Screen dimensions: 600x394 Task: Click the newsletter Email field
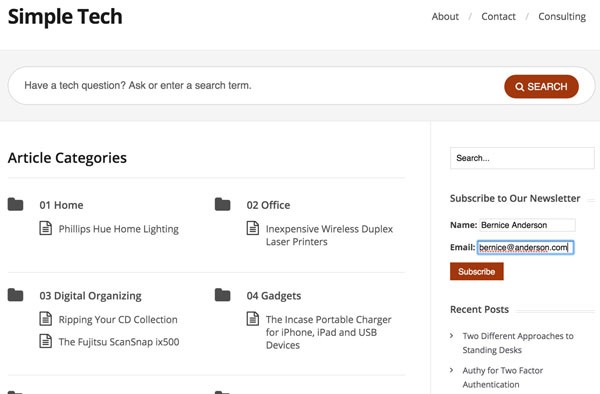[525, 247]
